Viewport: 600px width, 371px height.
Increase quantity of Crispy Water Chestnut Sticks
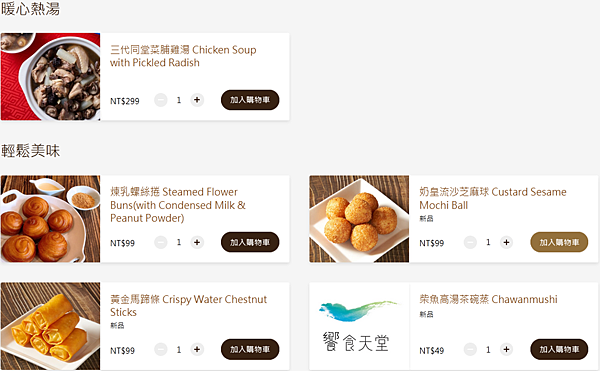[197, 350]
